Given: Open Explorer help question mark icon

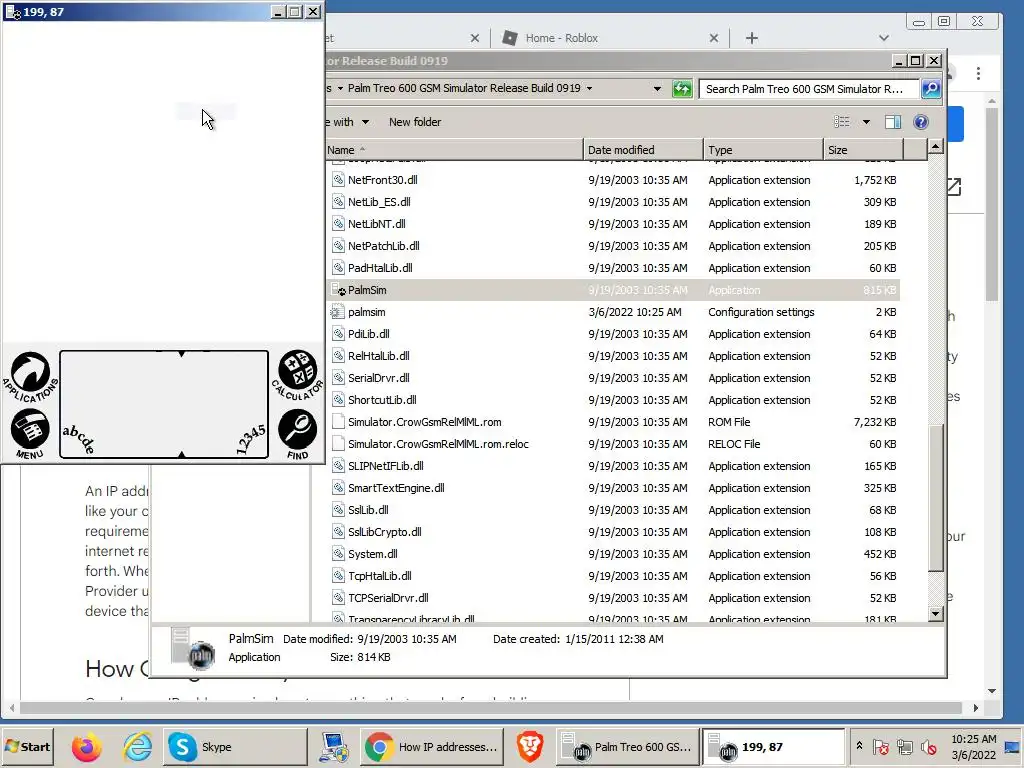Looking at the screenshot, I should coord(921,122).
